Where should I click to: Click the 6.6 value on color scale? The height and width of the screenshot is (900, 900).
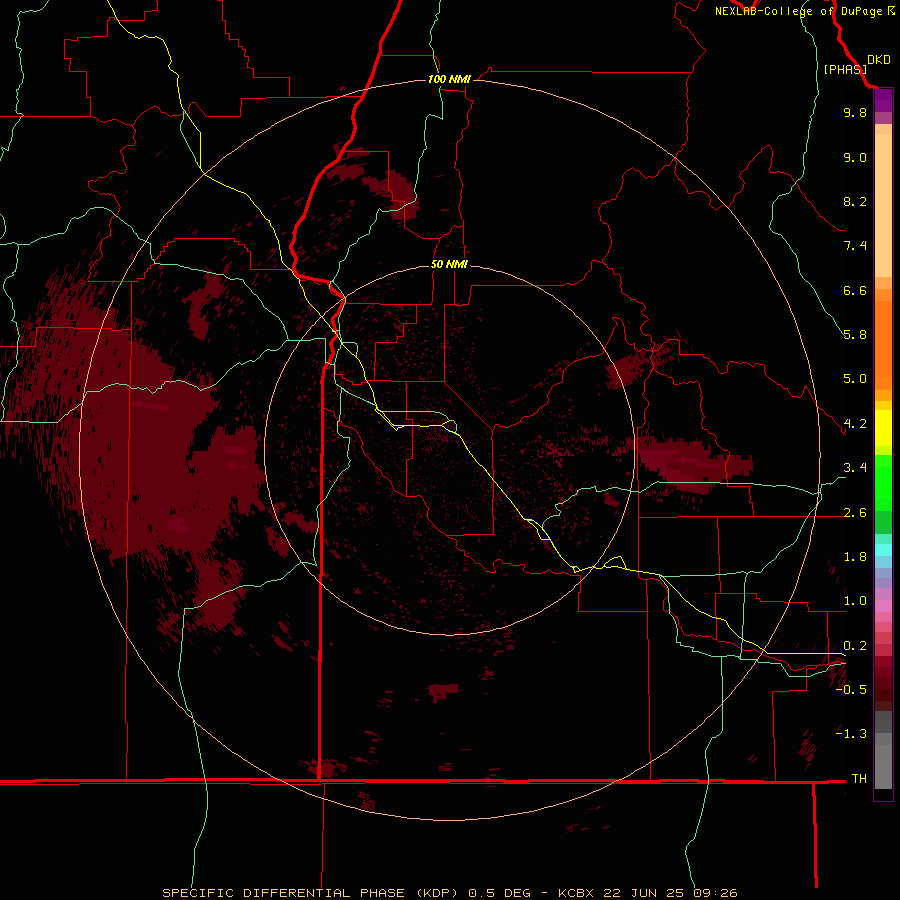tap(855, 290)
